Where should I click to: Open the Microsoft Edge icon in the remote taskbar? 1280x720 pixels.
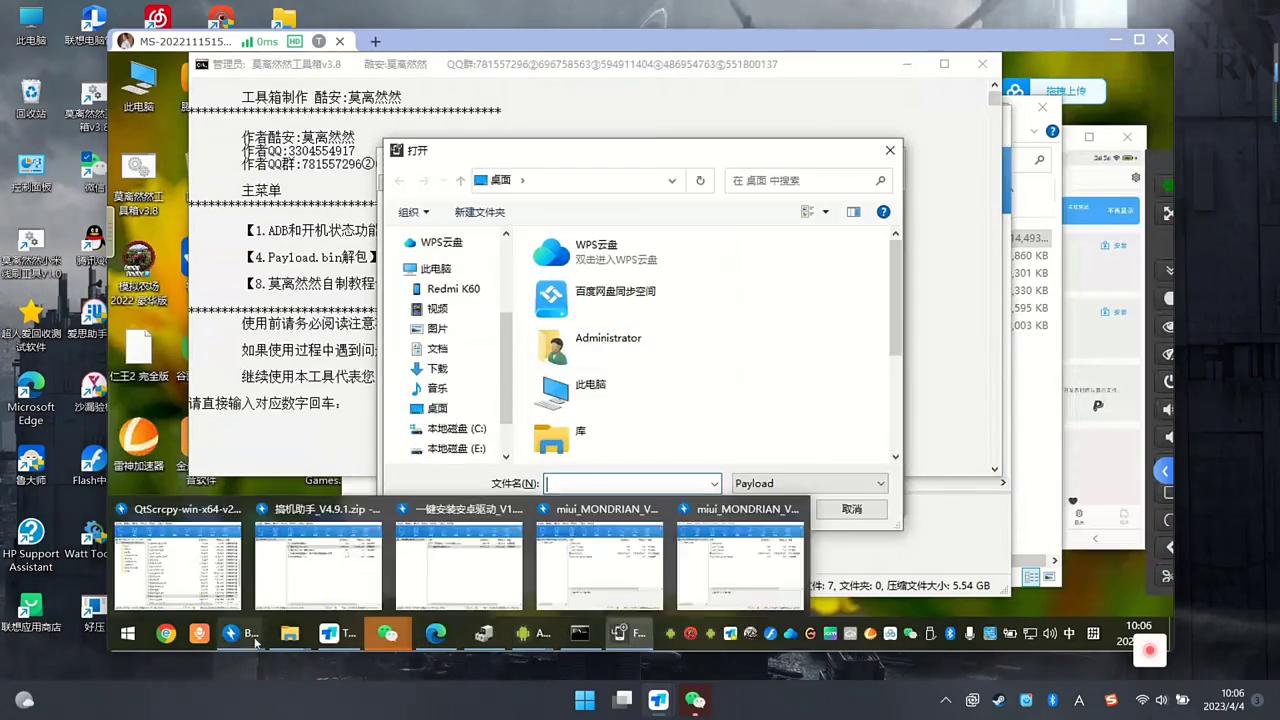[x=436, y=633]
